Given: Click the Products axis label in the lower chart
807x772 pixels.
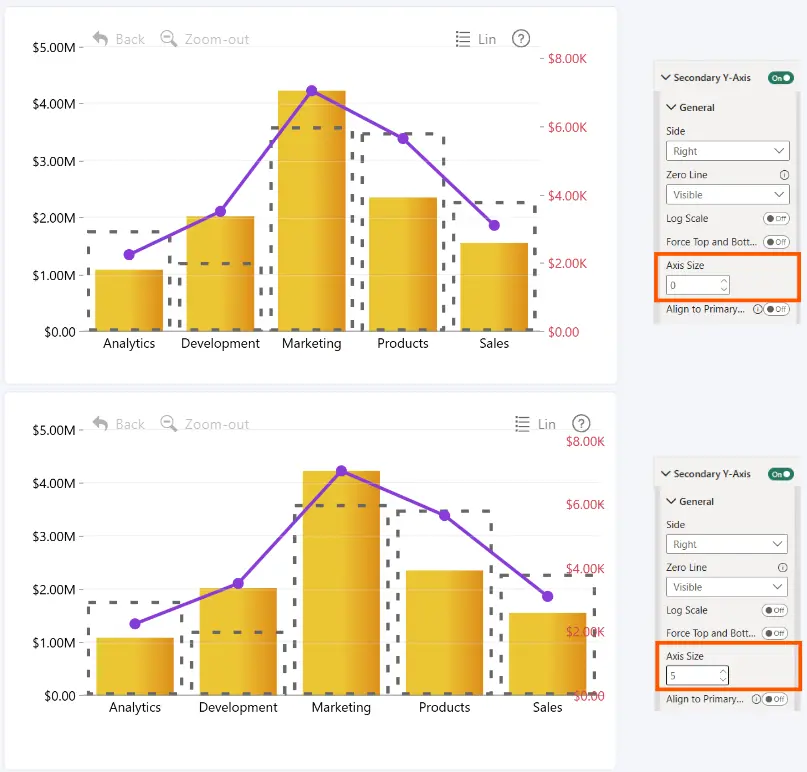Looking at the screenshot, I should point(445,708).
